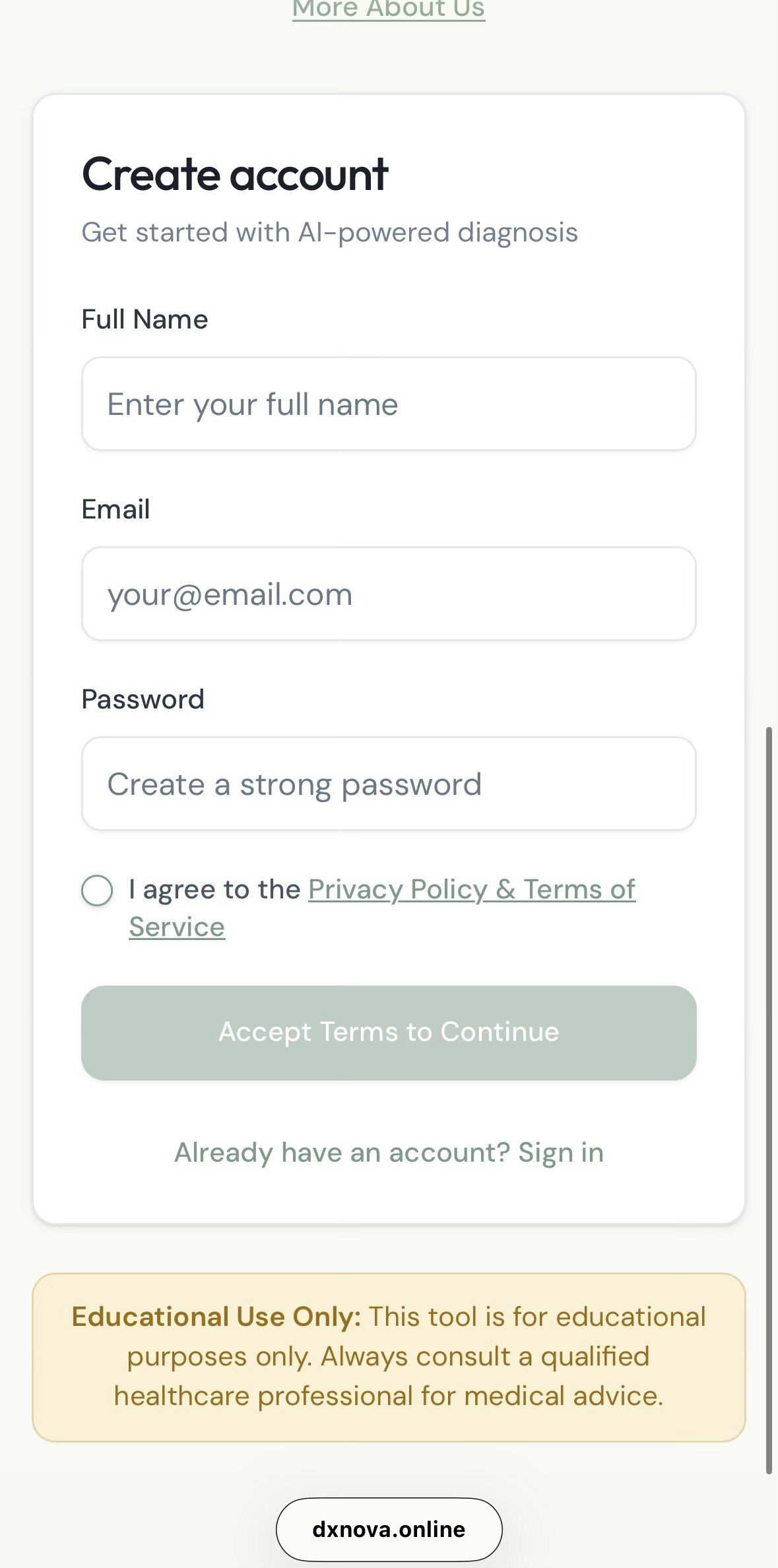Viewport: 778px width, 1568px height.
Task: Click the "I agree to the" text
Action: pos(214,889)
